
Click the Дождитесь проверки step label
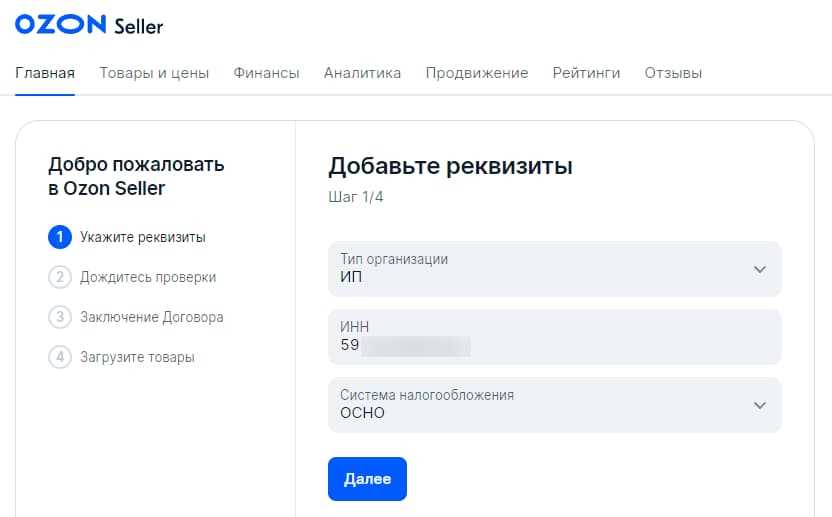click(x=148, y=277)
